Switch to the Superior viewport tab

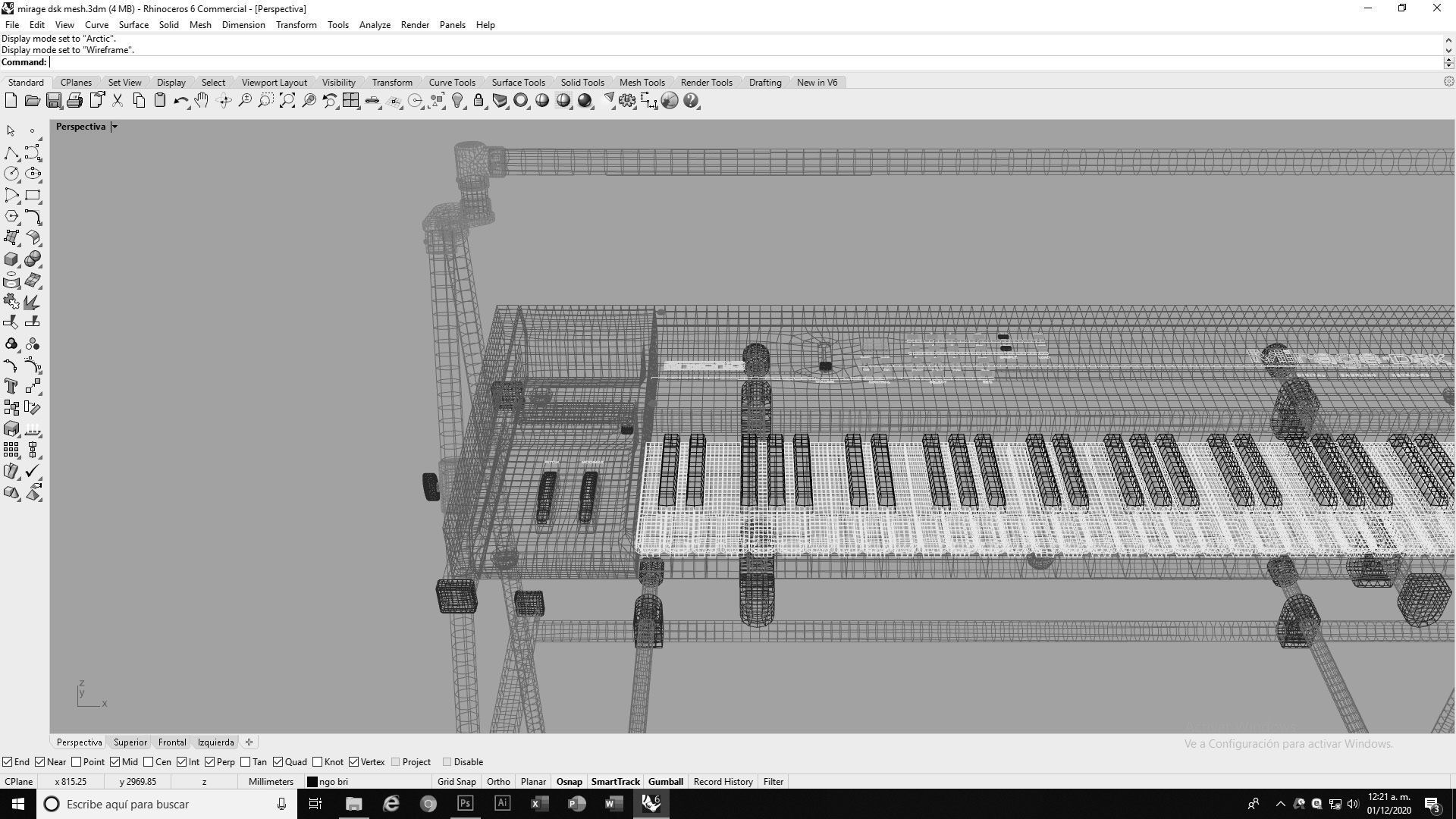[x=130, y=742]
